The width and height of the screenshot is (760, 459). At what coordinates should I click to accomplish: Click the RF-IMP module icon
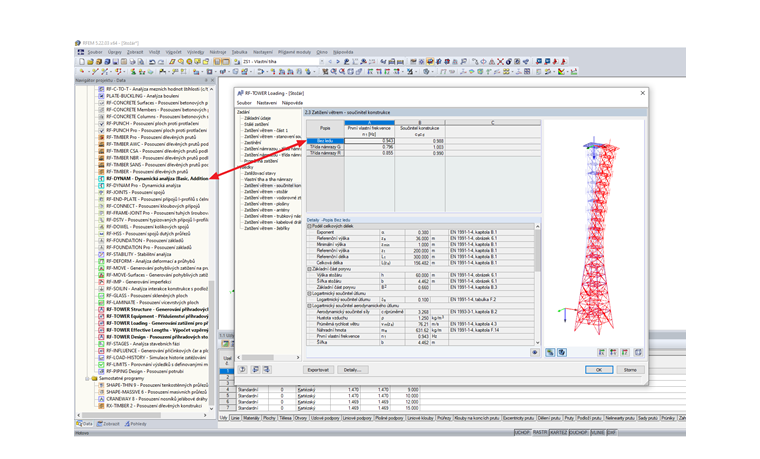pos(101,282)
